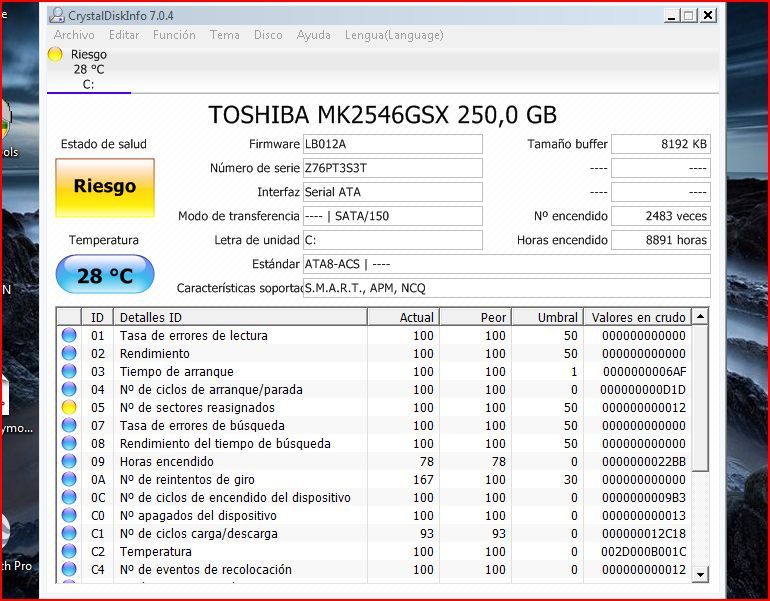The width and height of the screenshot is (770, 601).
Task: Click the yellow status circle next to Riesgo 28 °C
Action: pyautogui.click(x=55, y=54)
